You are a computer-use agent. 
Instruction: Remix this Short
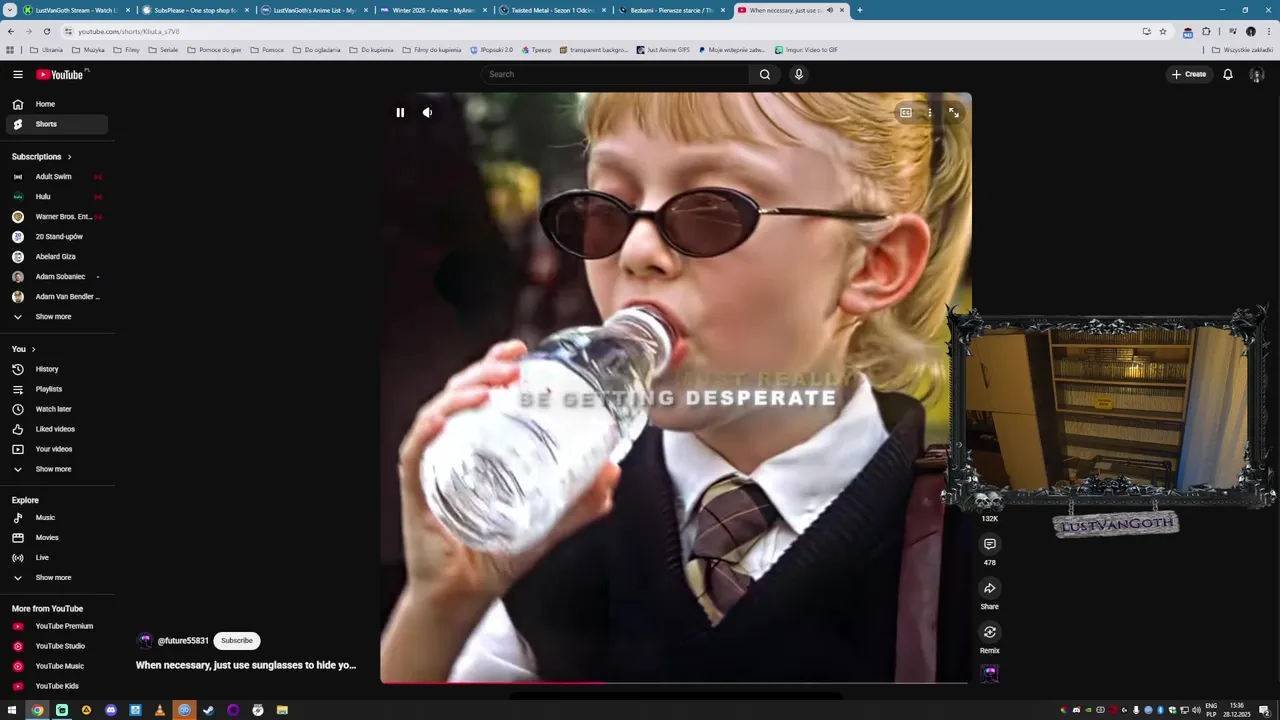(x=990, y=632)
